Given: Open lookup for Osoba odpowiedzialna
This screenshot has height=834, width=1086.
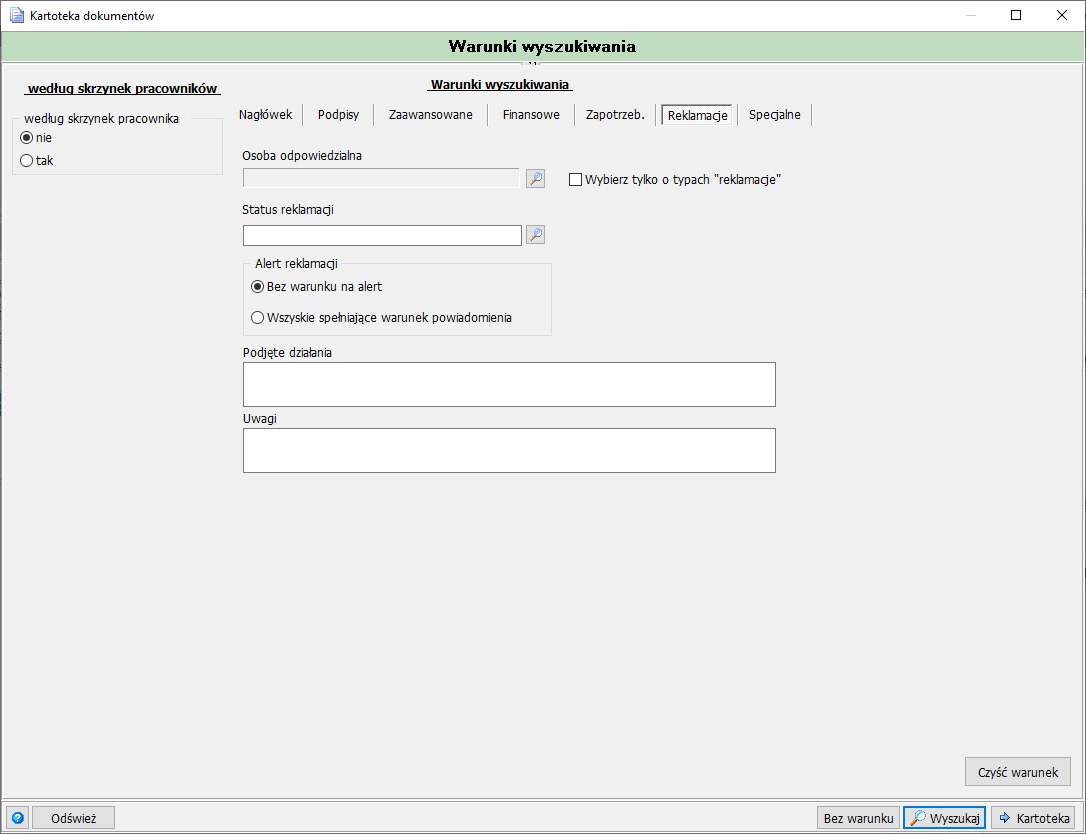Looking at the screenshot, I should pos(535,179).
